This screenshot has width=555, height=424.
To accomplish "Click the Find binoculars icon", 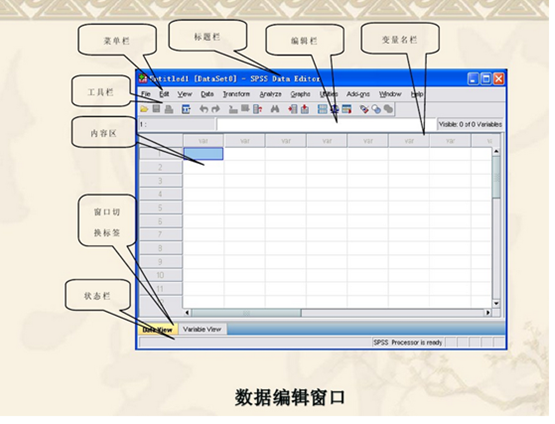I will coord(275,109).
